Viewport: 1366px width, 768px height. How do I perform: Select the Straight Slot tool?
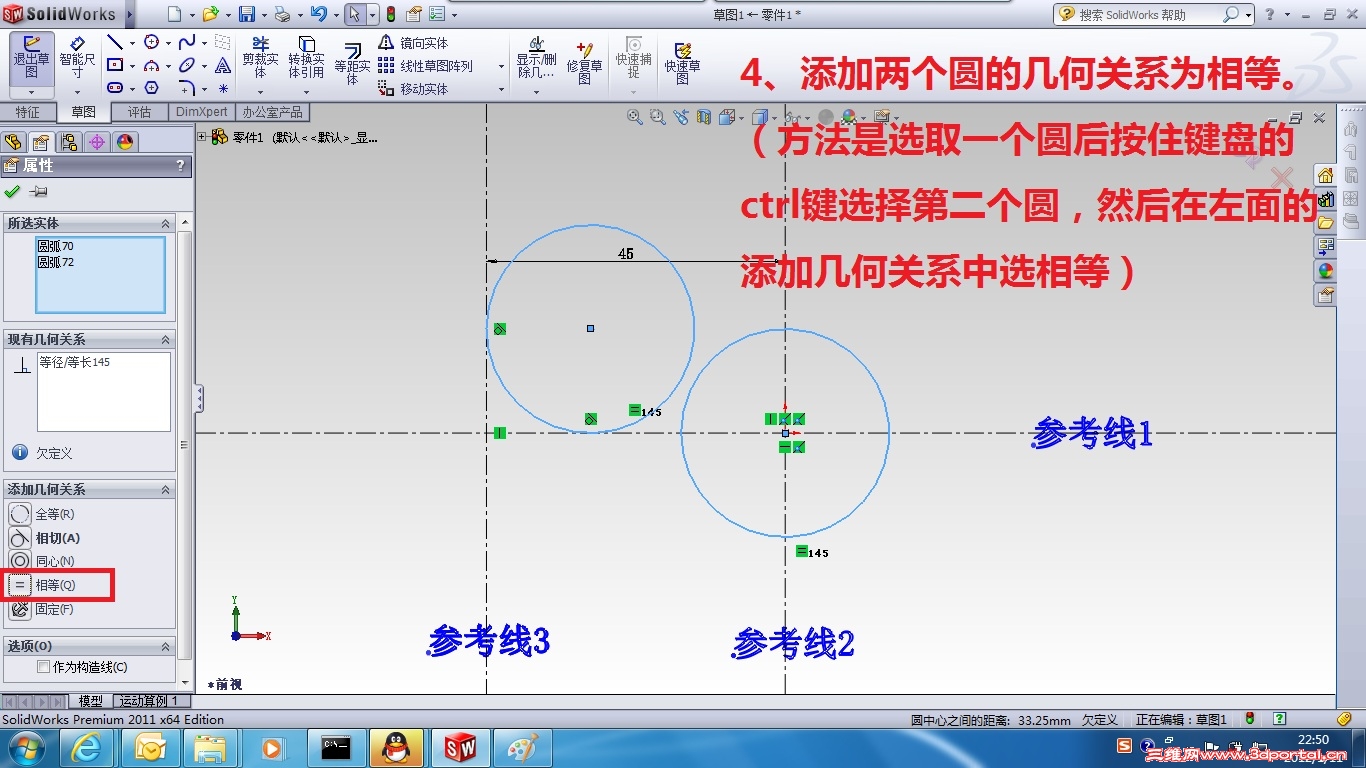[115, 89]
